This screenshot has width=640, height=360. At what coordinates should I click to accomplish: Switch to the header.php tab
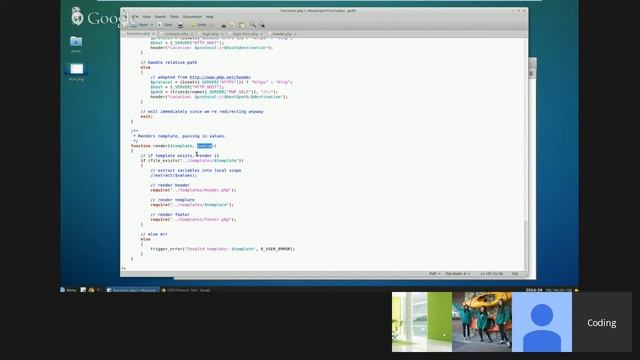coord(281,34)
